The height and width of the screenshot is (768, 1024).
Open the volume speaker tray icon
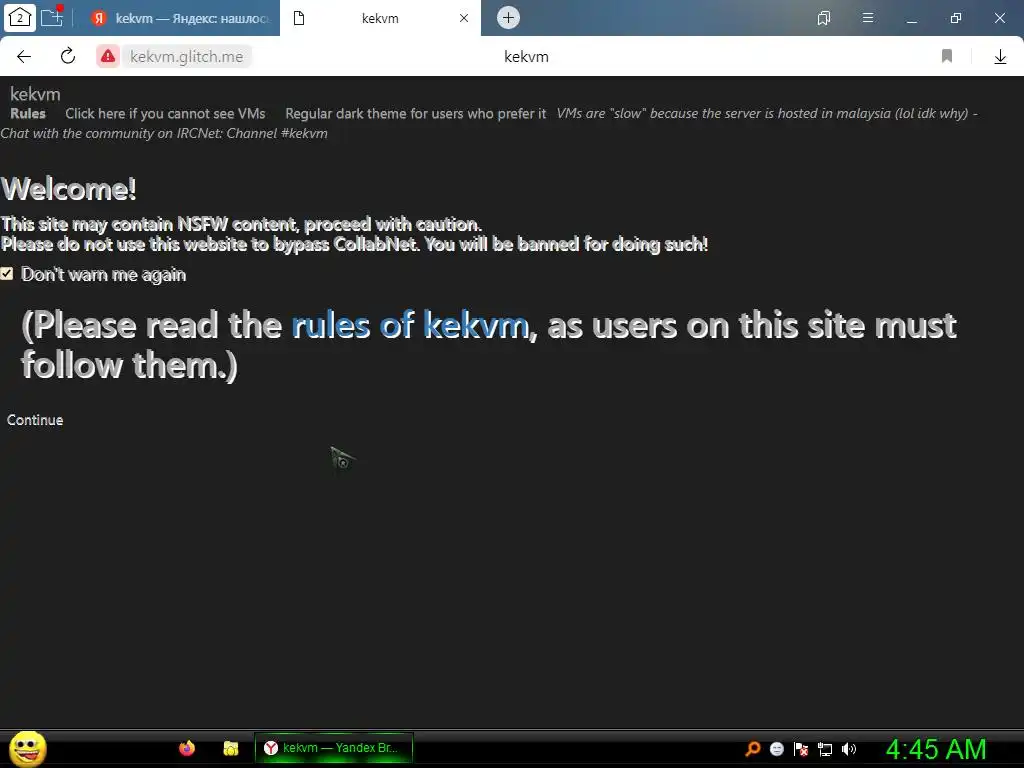pyautogui.click(x=848, y=749)
